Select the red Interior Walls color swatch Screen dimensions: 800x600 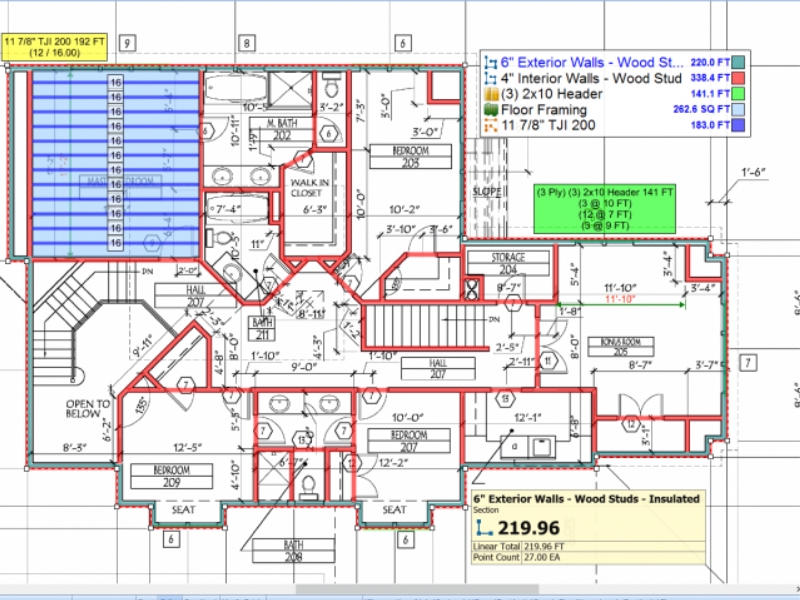click(739, 78)
